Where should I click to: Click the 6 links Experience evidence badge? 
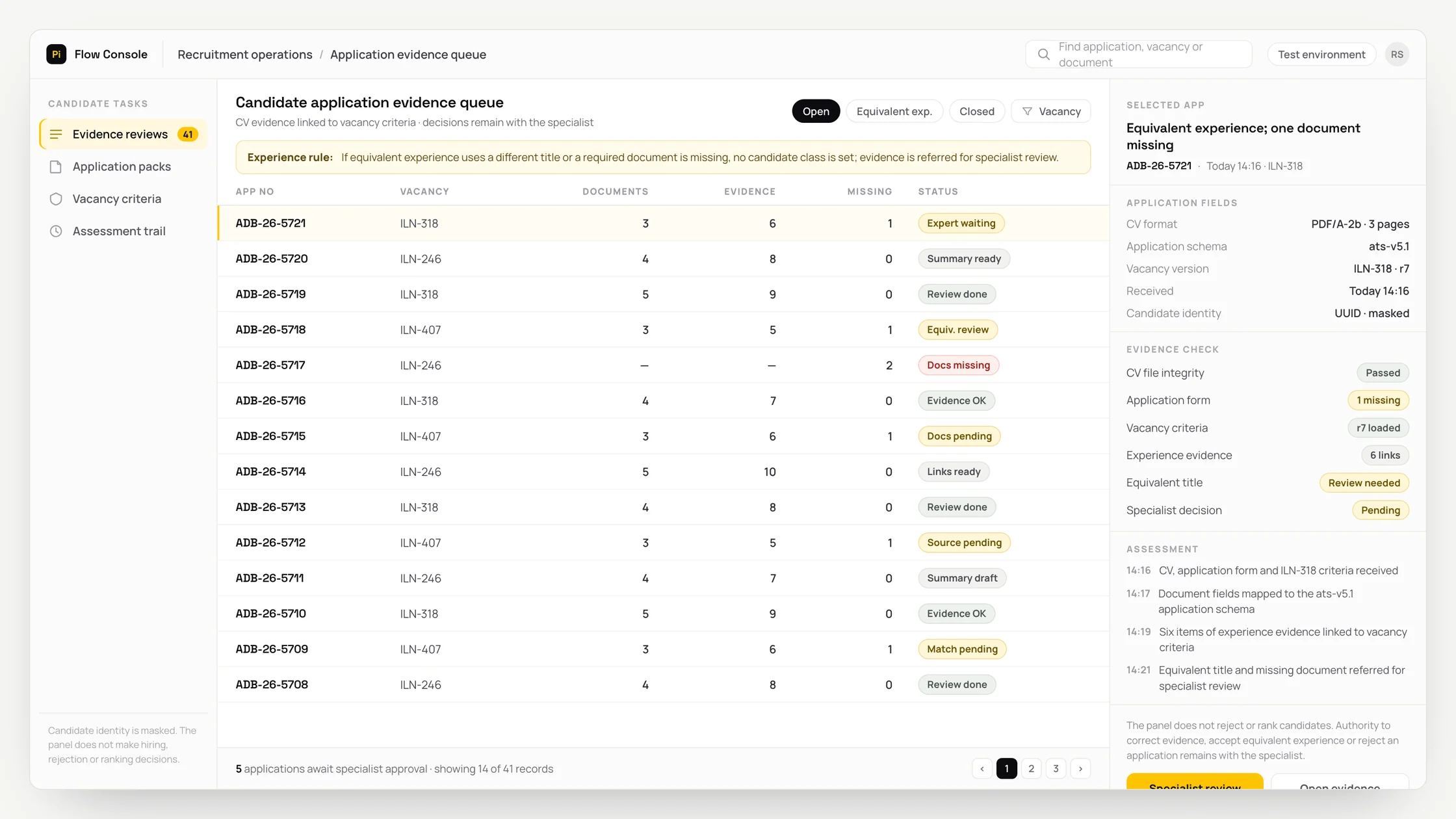(1385, 456)
